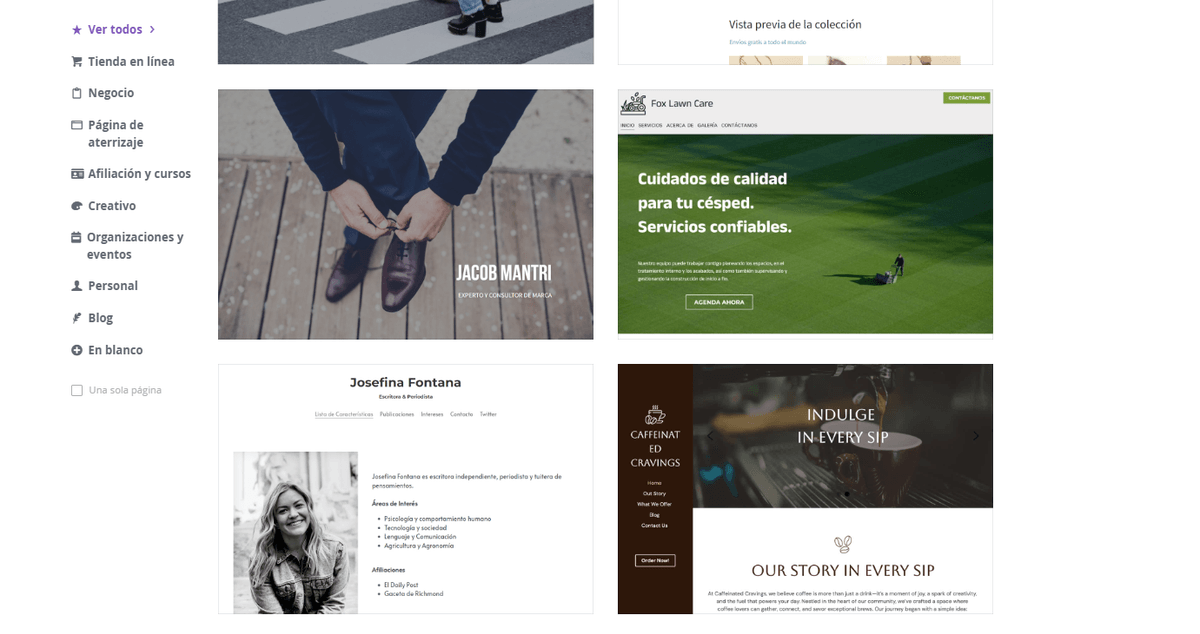Screen dimensions: 1200x634
Task: Click the palette icon beside Creativo
Action: click(77, 206)
